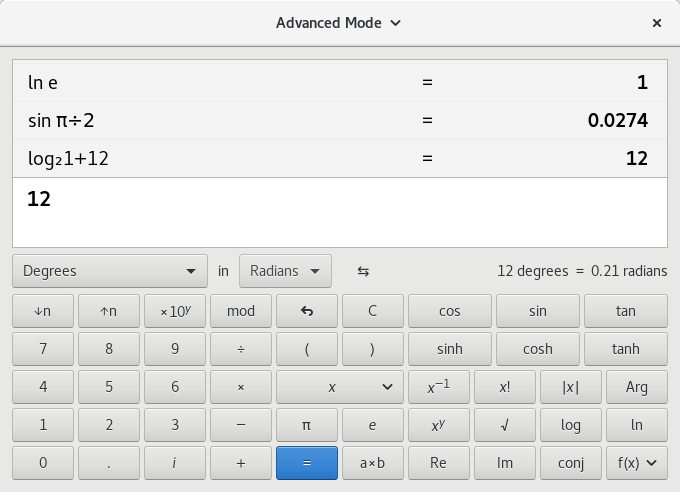Swap conversion units with arrows icon
Viewport: 680px width, 492px height.
tap(363, 271)
